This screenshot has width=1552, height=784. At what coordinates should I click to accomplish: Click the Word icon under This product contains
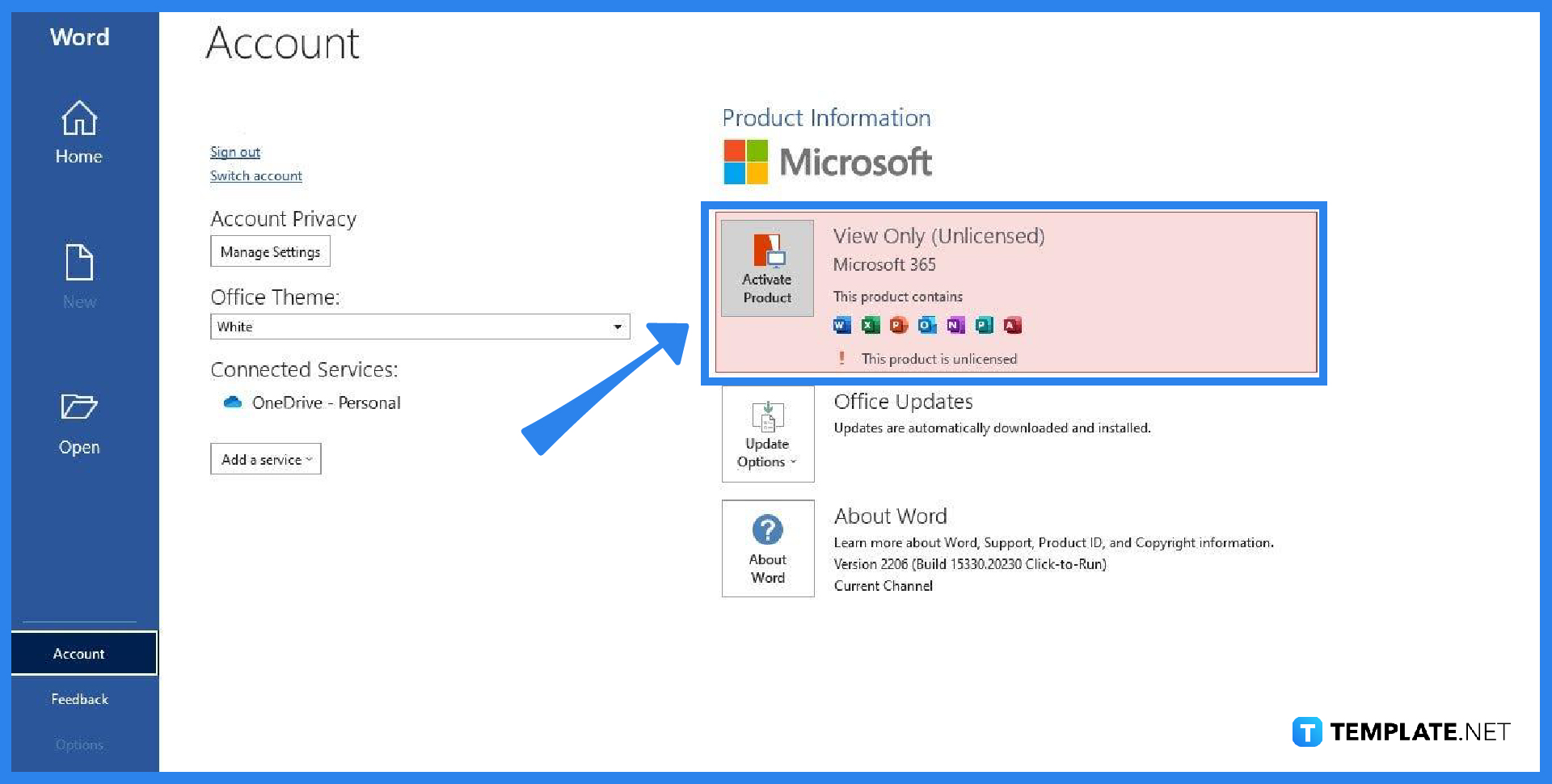841,325
